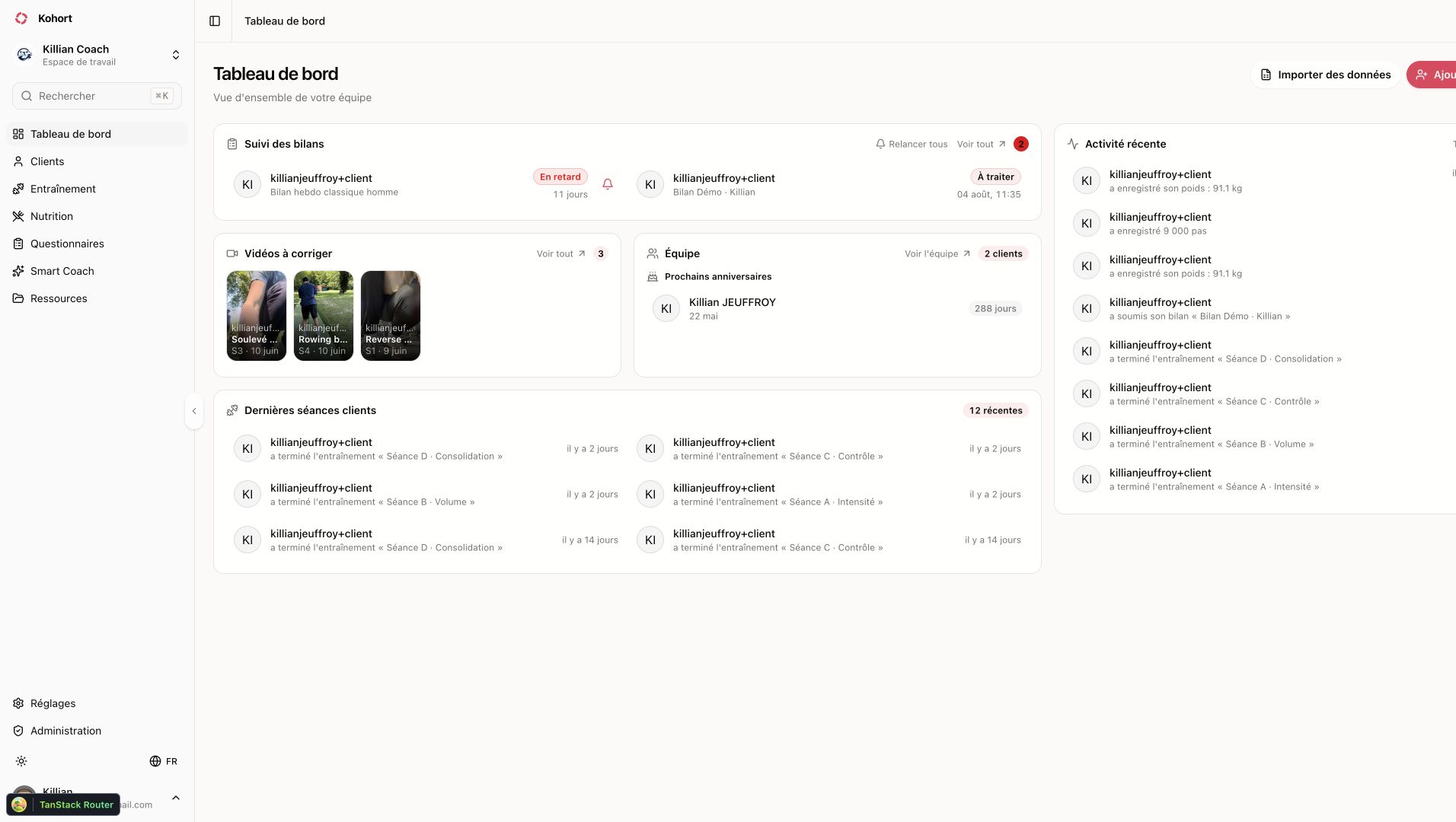Click the Killian Coach workspace avatar
1456x822 pixels.
24,55
